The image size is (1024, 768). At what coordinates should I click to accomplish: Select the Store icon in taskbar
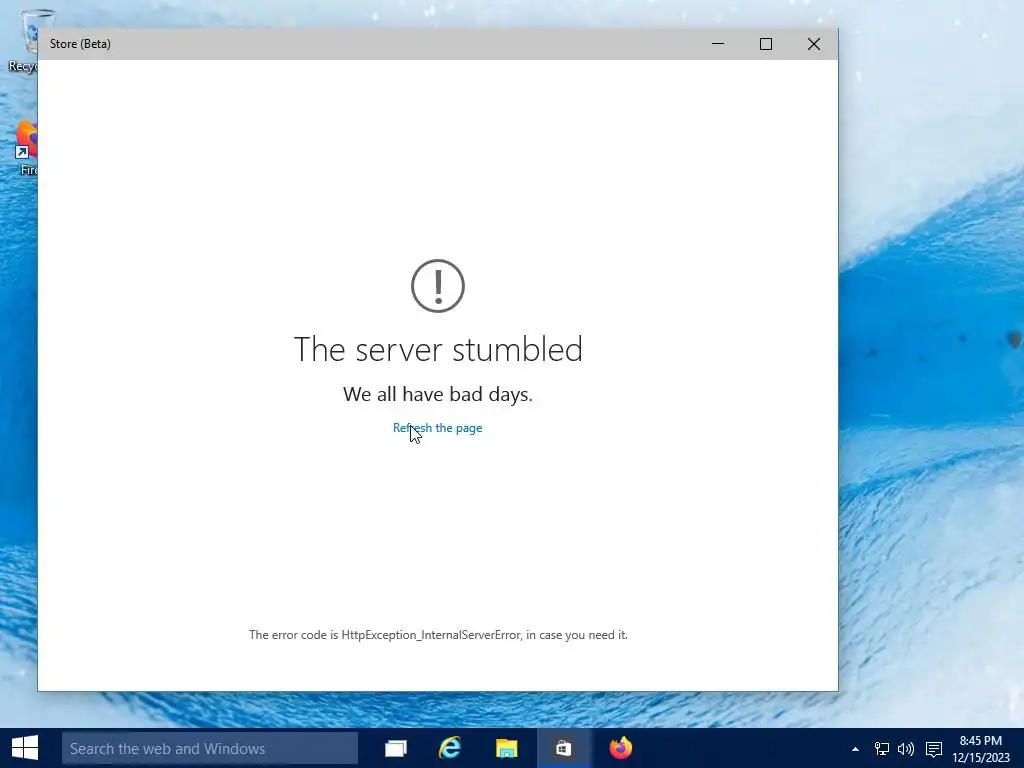click(x=564, y=748)
